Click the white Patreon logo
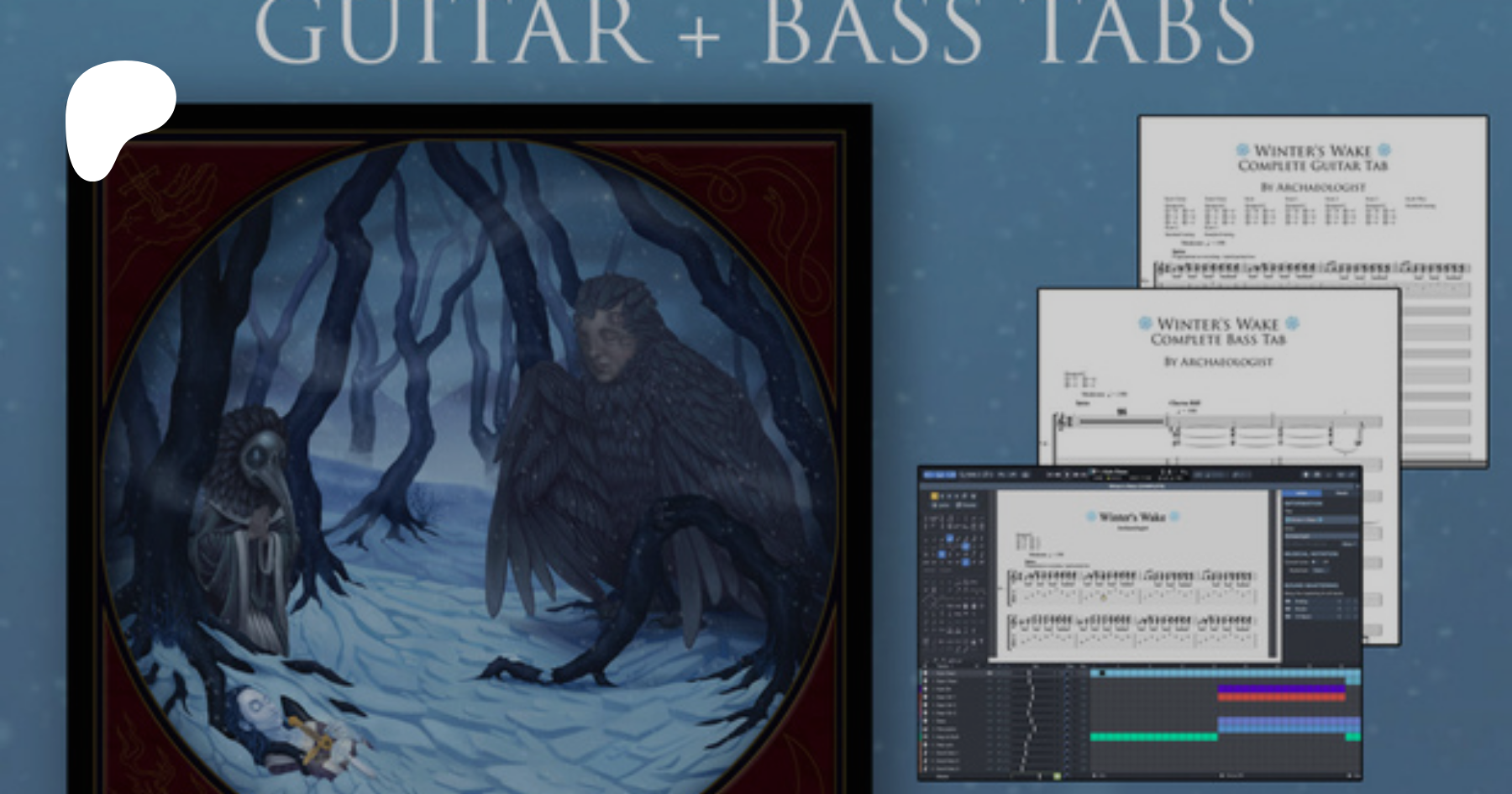1512x794 pixels. pyautogui.click(x=120, y=119)
